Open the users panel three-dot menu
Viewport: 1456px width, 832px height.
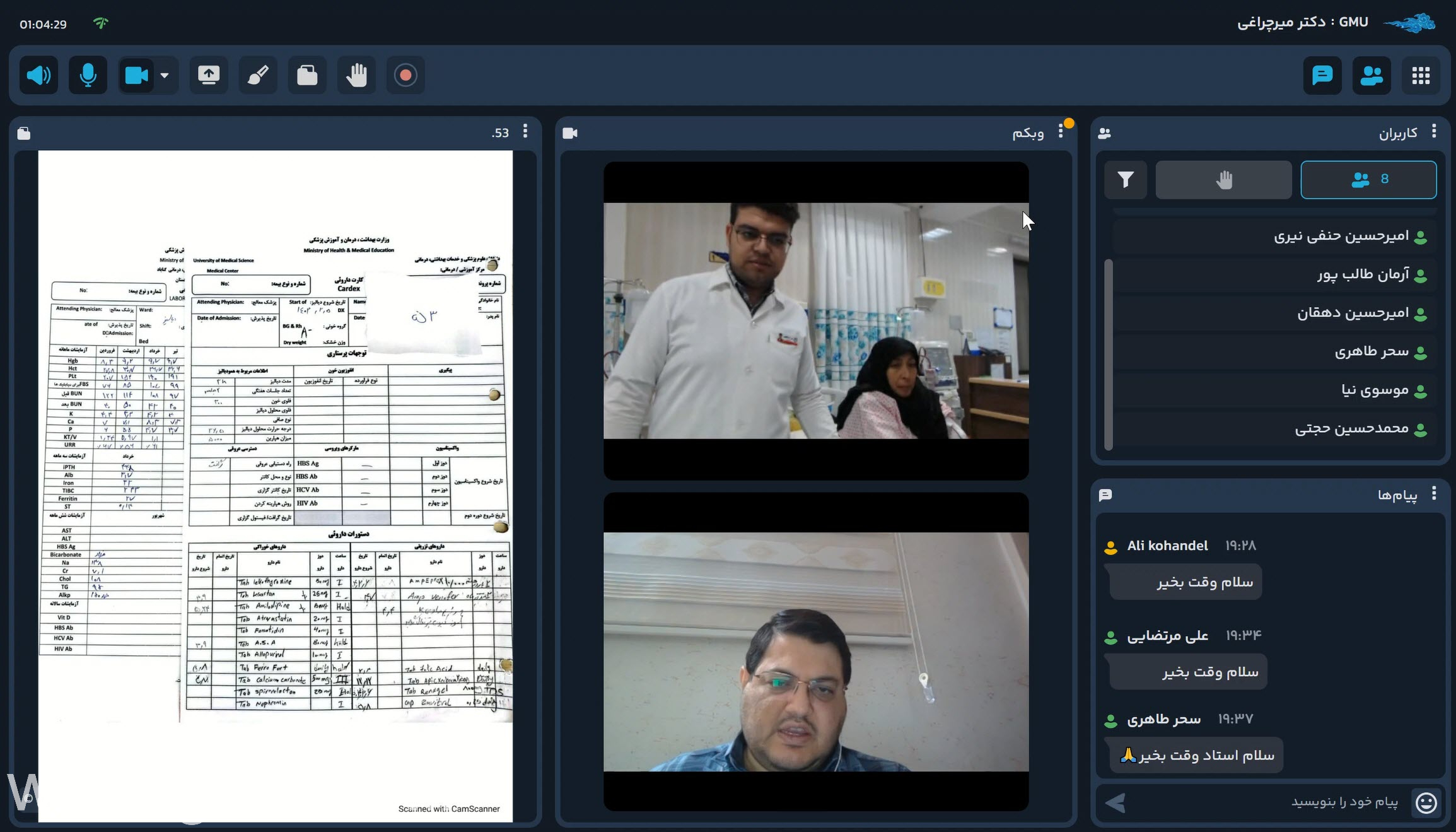[x=1434, y=131]
